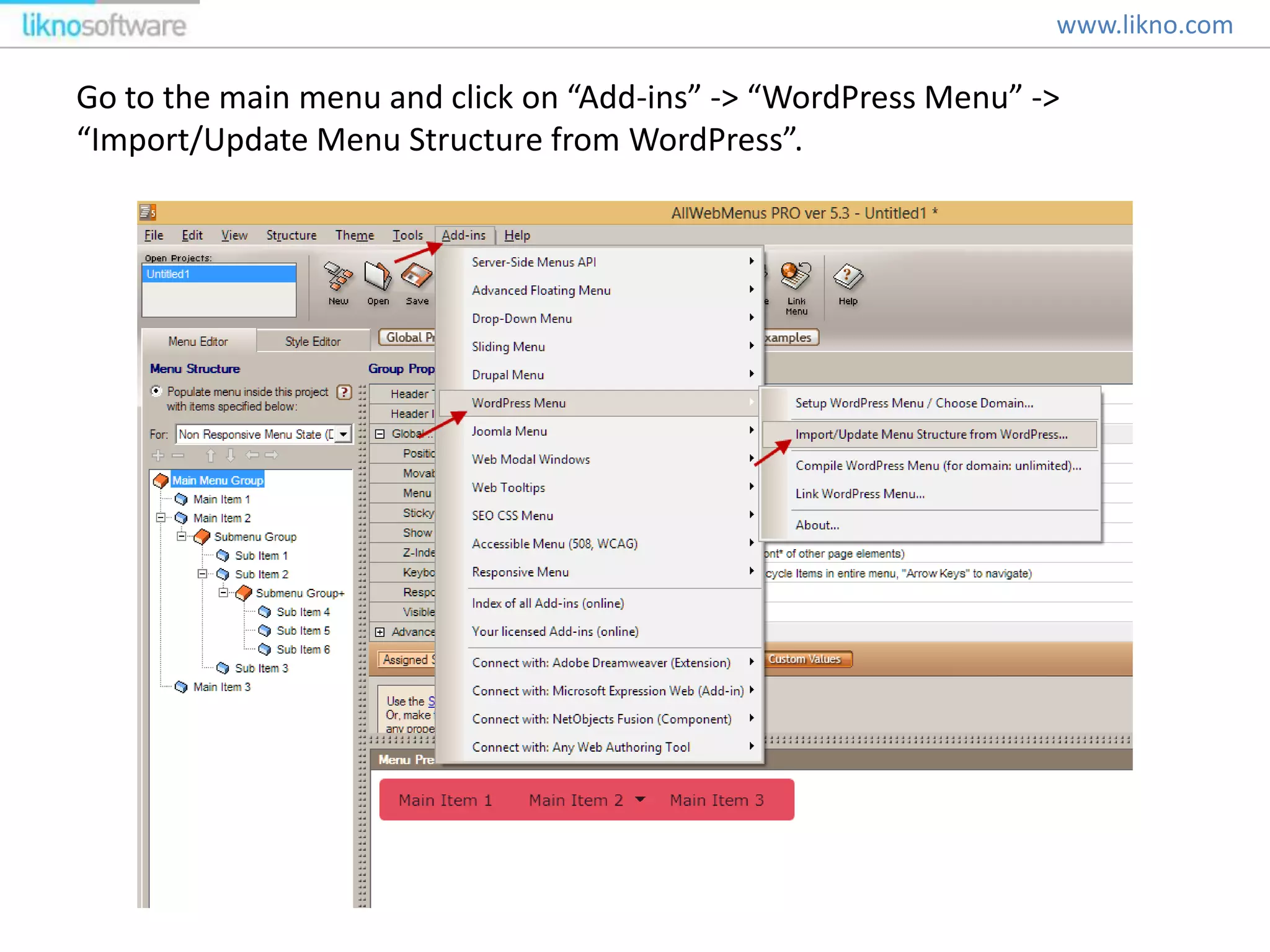The width and height of the screenshot is (1270, 952).
Task: Click the Help toolbar icon
Action: [848, 276]
